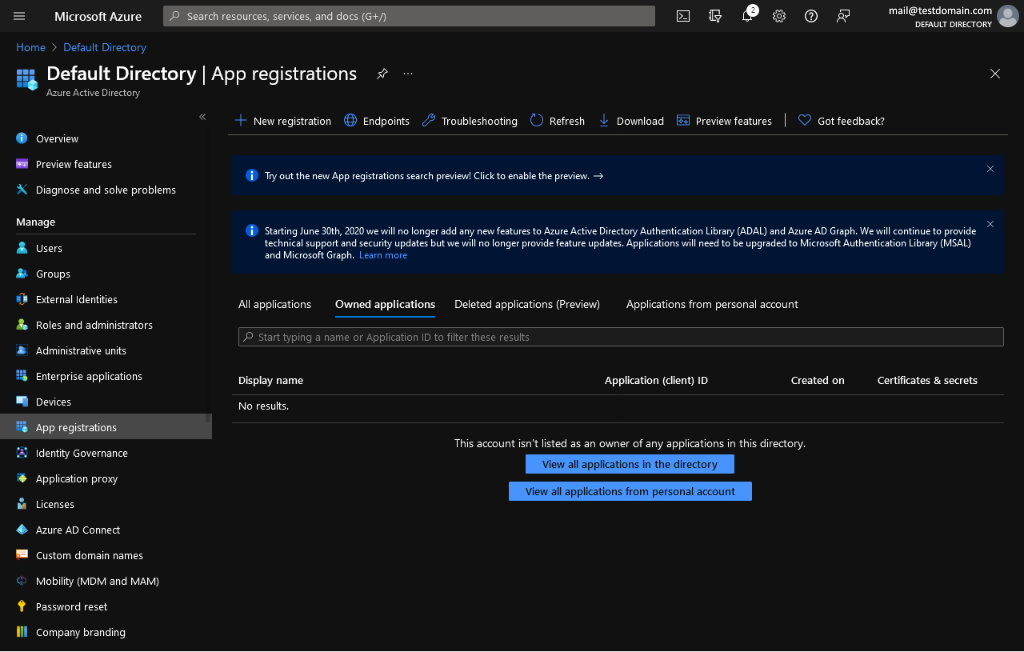The height and width of the screenshot is (652, 1024).
Task: Open the more options ellipsis beside title
Action: coord(408,74)
